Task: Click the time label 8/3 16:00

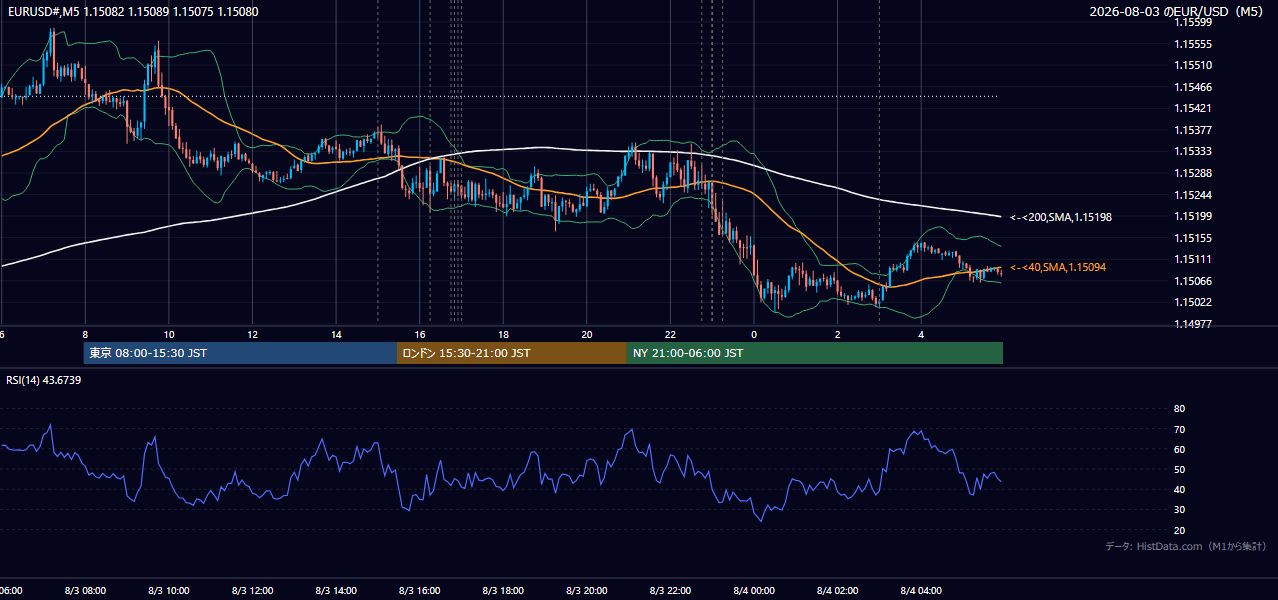Action: point(420,591)
